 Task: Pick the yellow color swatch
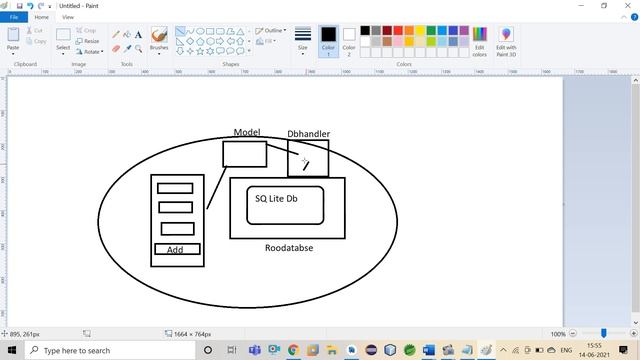[x=420, y=30]
